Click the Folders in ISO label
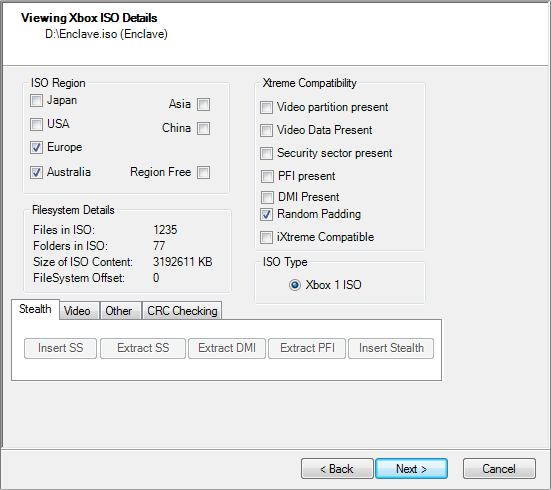 click(x=70, y=246)
